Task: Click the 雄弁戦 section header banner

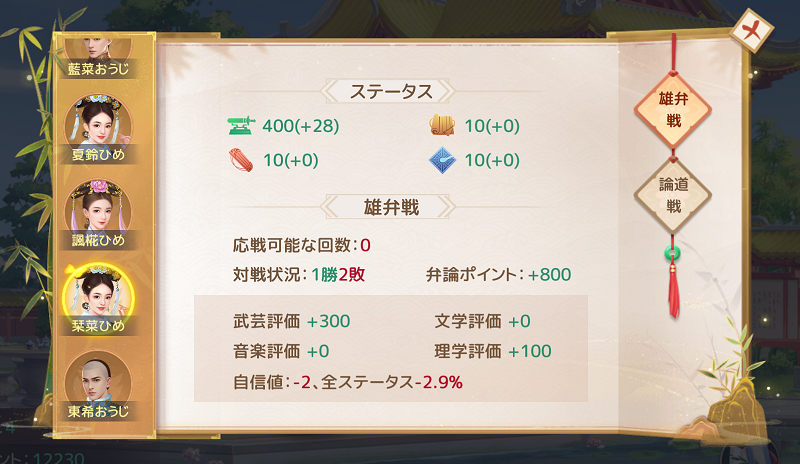Action: point(390,207)
